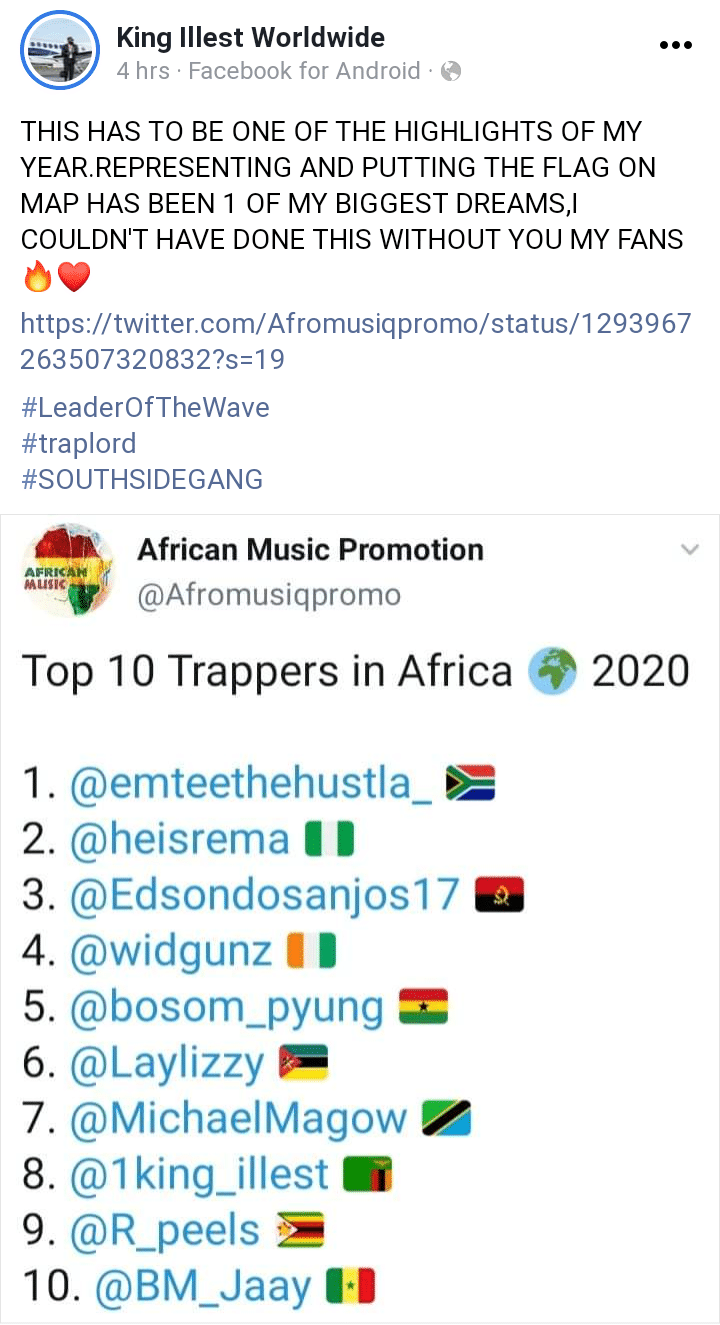Expand the tweet options chevron

pos(689,550)
